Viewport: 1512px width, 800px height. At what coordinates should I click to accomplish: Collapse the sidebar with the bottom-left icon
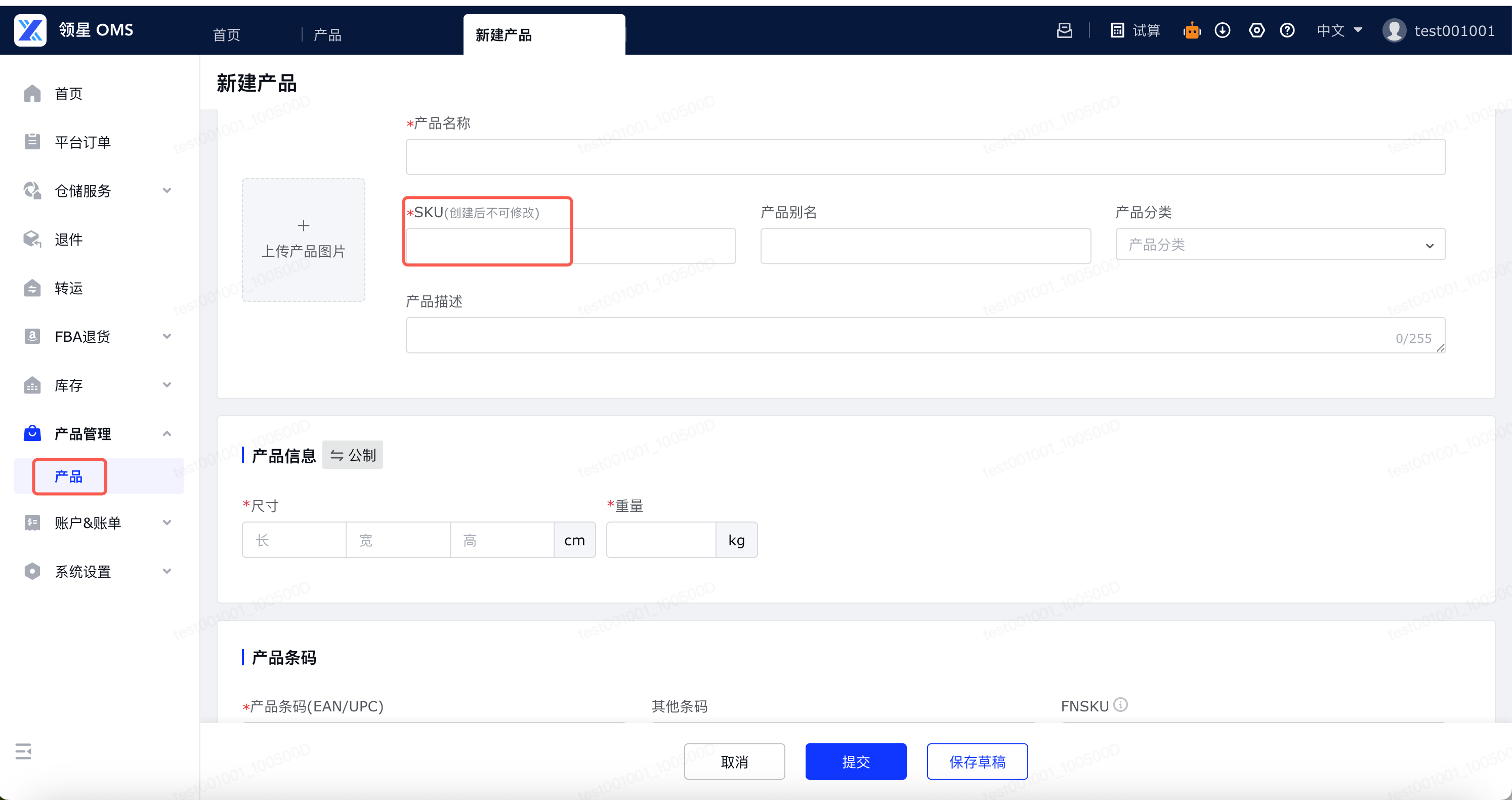pyautogui.click(x=23, y=751)
